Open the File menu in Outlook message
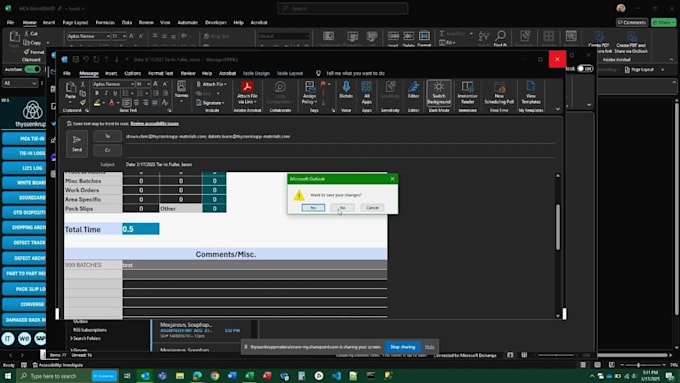 click(67, 73)
